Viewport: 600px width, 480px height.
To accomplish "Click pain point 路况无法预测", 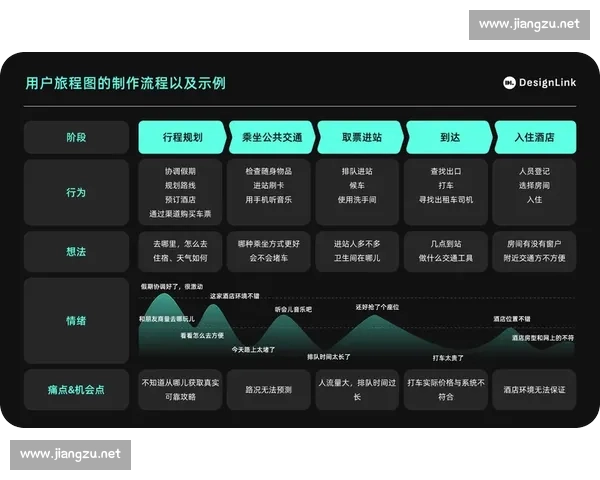I will (269, 390).
